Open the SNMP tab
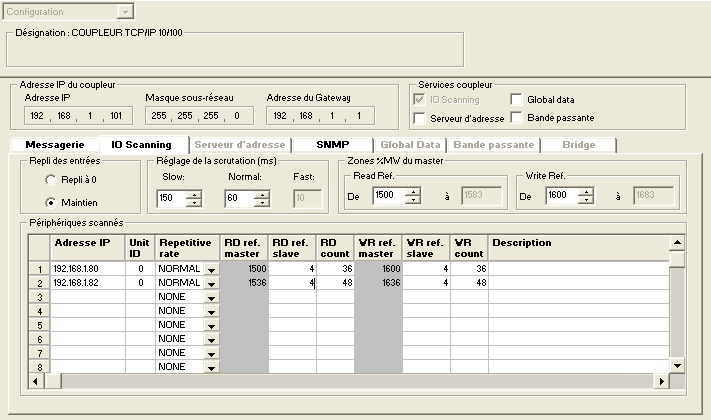Image resolution: width=711 pixels, height=420 pixels. [332, 145]
